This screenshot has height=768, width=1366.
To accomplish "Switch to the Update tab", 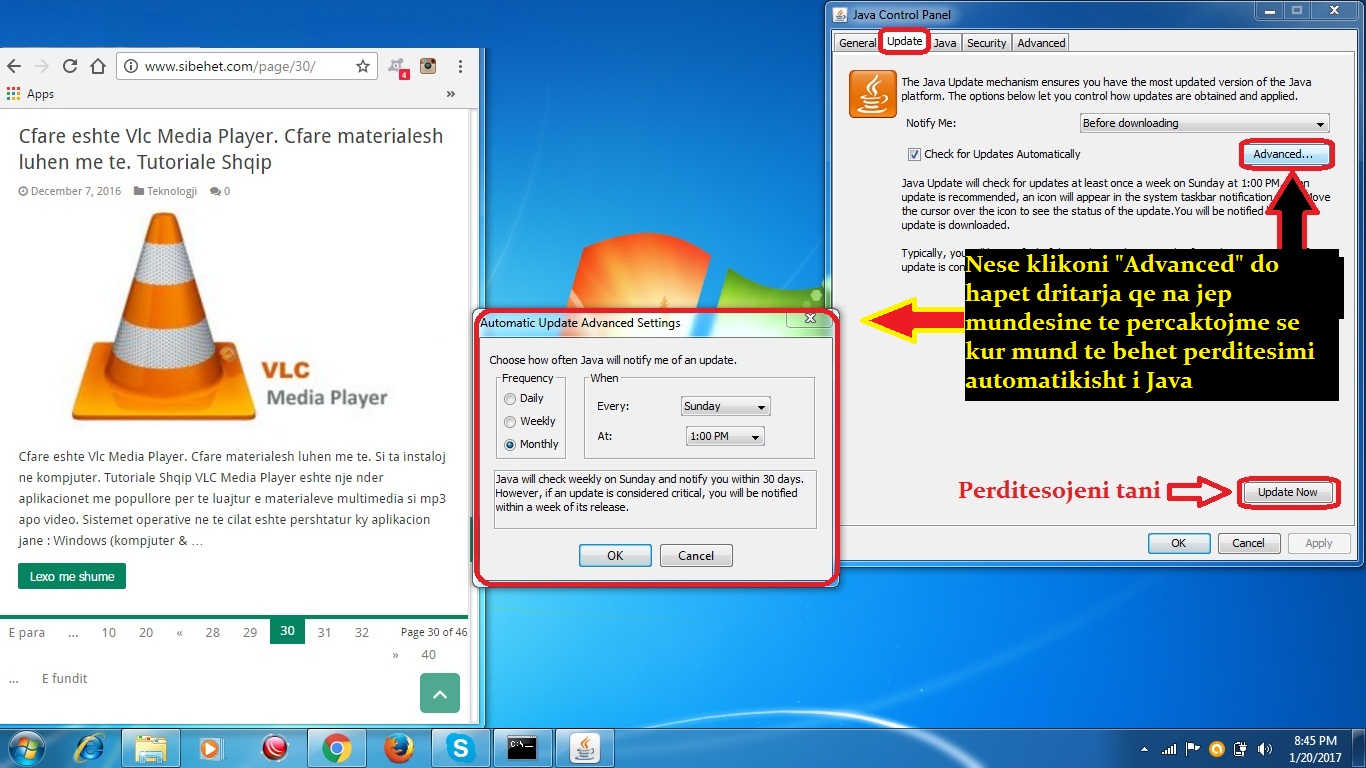I will pyautogui.click(x=905, y=42).
